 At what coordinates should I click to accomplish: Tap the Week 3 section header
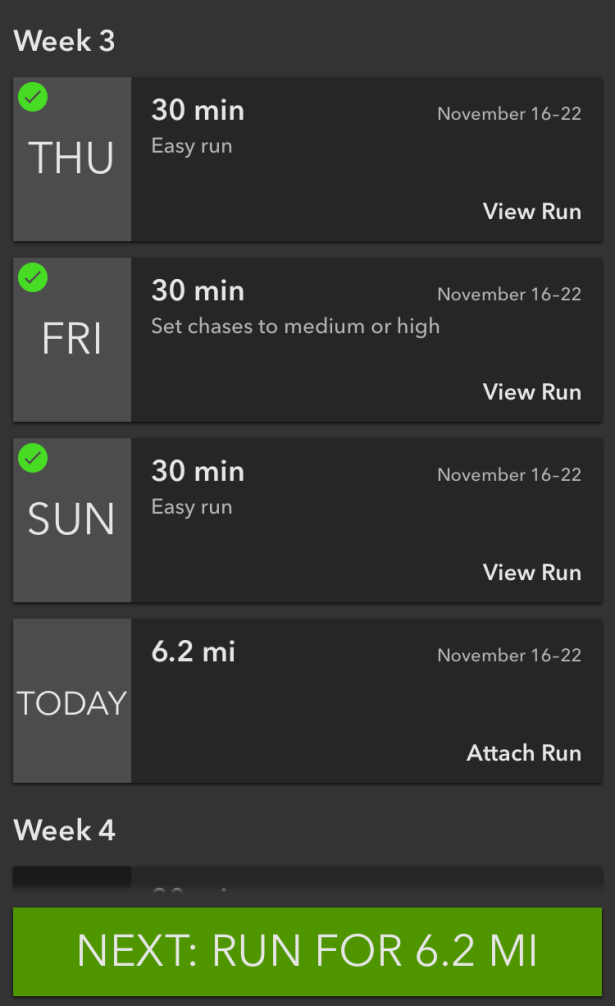point(64,42)
